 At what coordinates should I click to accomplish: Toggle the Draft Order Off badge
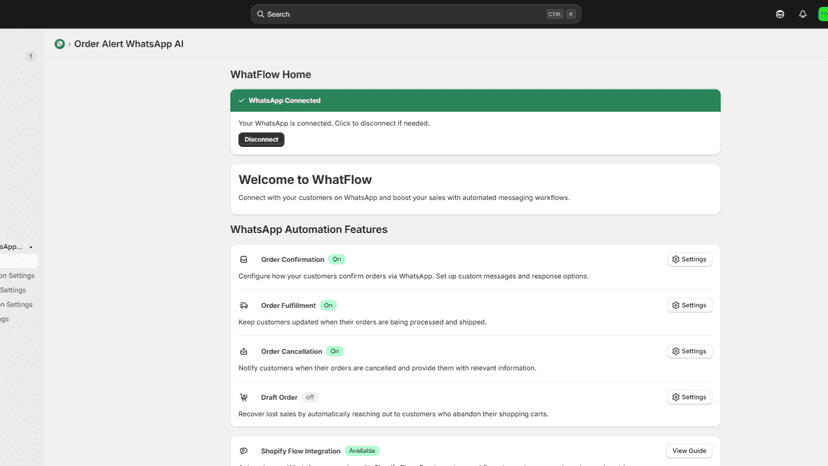(310, 397)
